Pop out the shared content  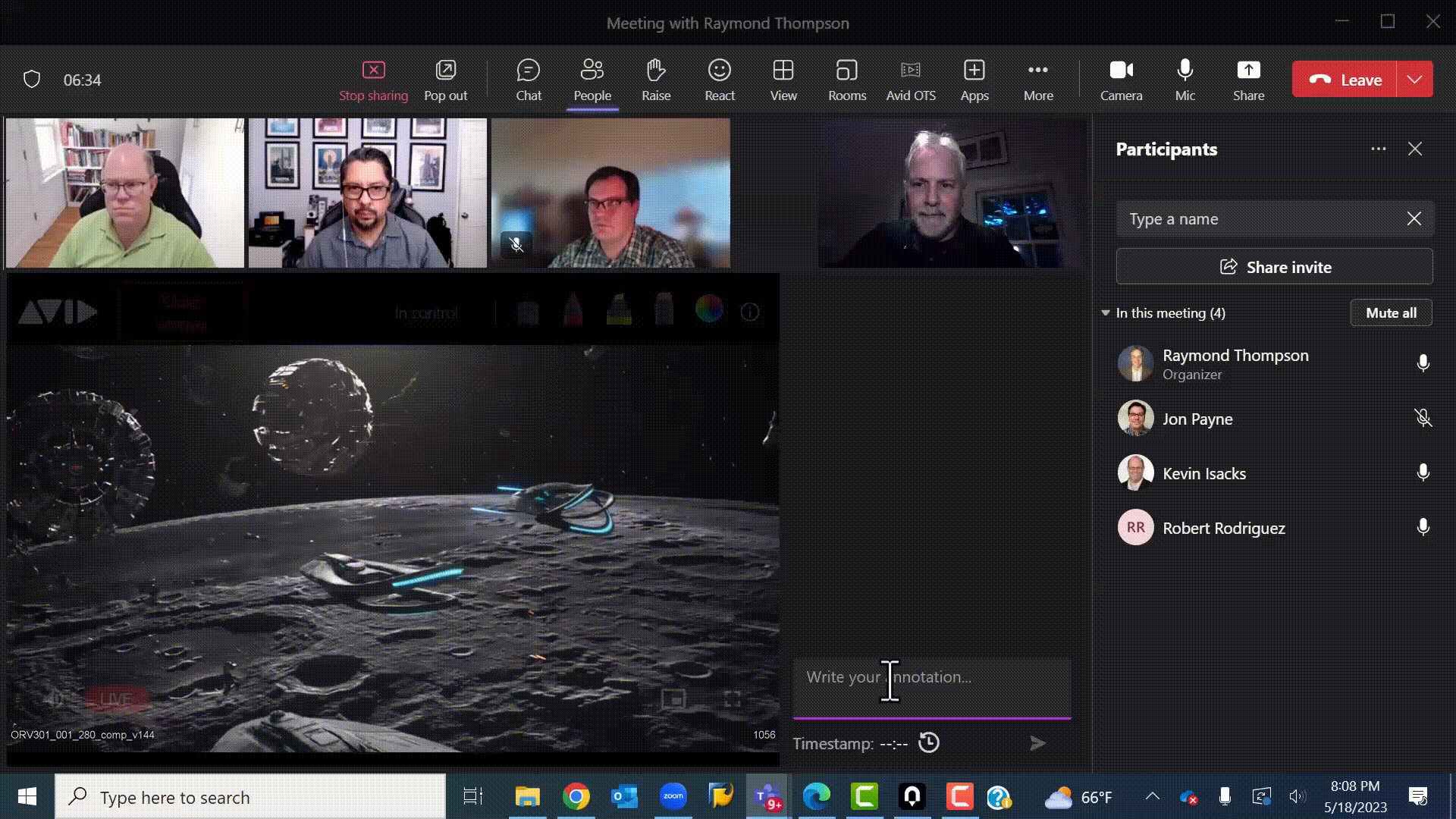point(445,80)
